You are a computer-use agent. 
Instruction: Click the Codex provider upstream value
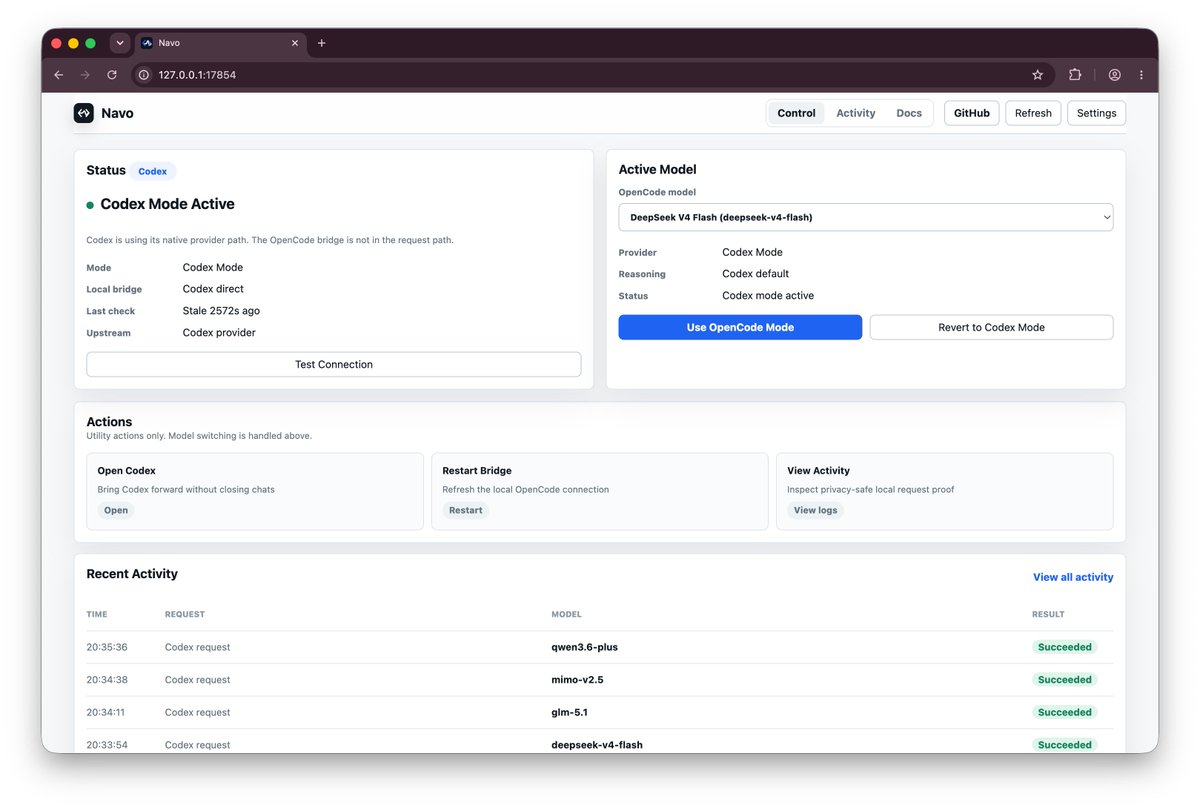click(x=219, y=333)
